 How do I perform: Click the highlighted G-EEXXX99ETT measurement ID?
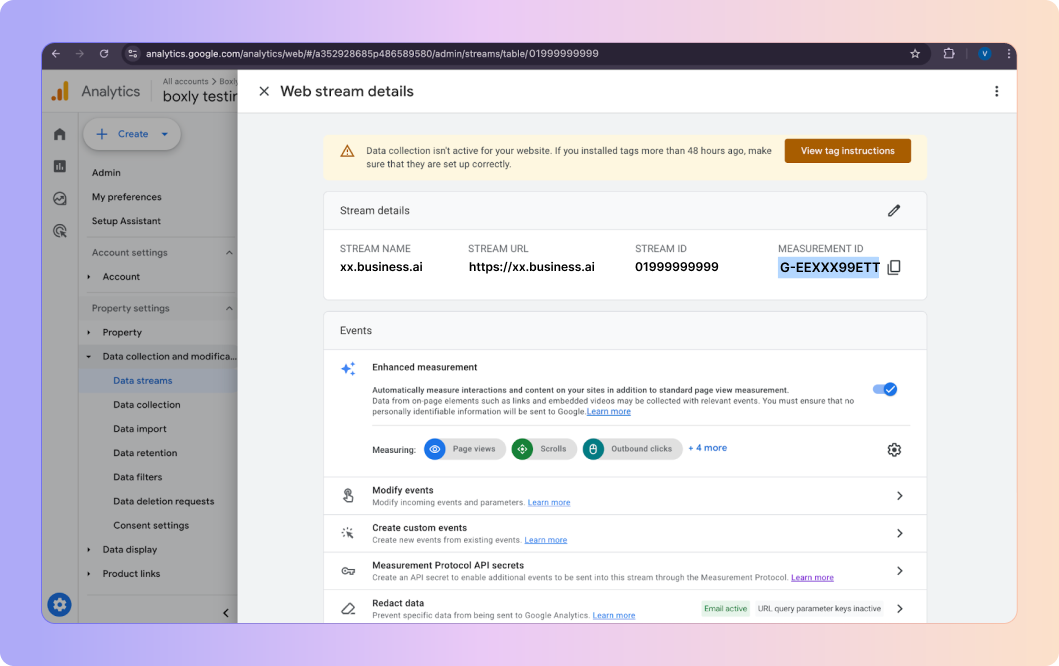pyautogui.click(x=829, y=267)
